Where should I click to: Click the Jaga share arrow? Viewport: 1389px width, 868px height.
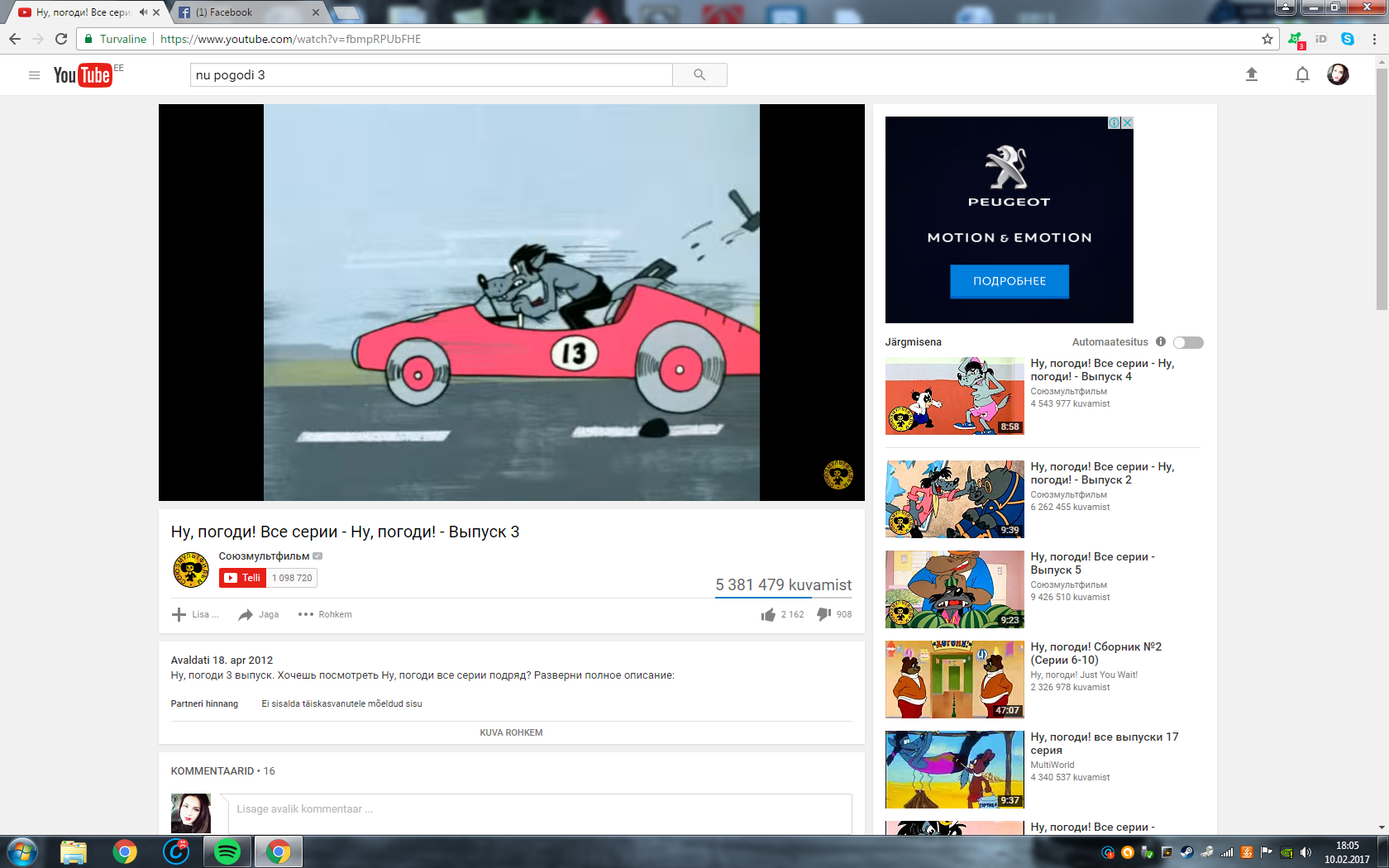tap(246, 614)
